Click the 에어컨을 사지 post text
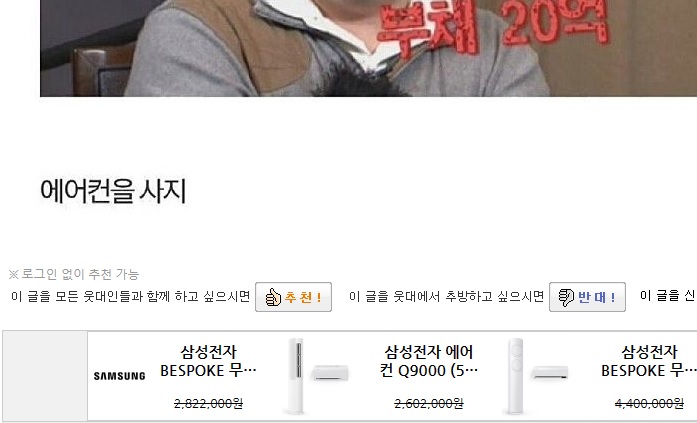The image size is (697, 423). (x=113, y=191)
